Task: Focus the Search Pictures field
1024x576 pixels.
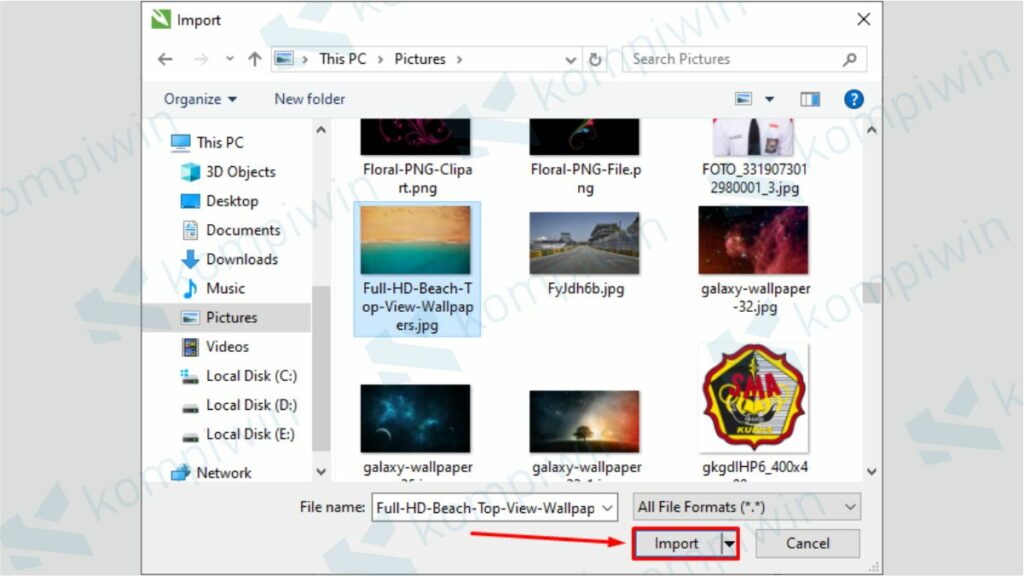Action: point(744,59)
